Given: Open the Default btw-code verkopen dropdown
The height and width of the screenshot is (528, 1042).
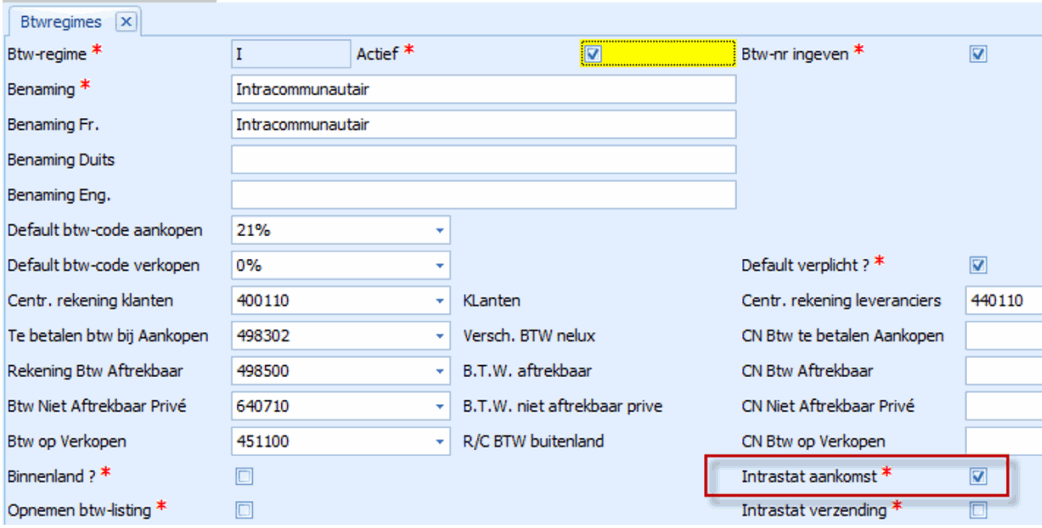Looking at the screenshot, I should 439,266.
